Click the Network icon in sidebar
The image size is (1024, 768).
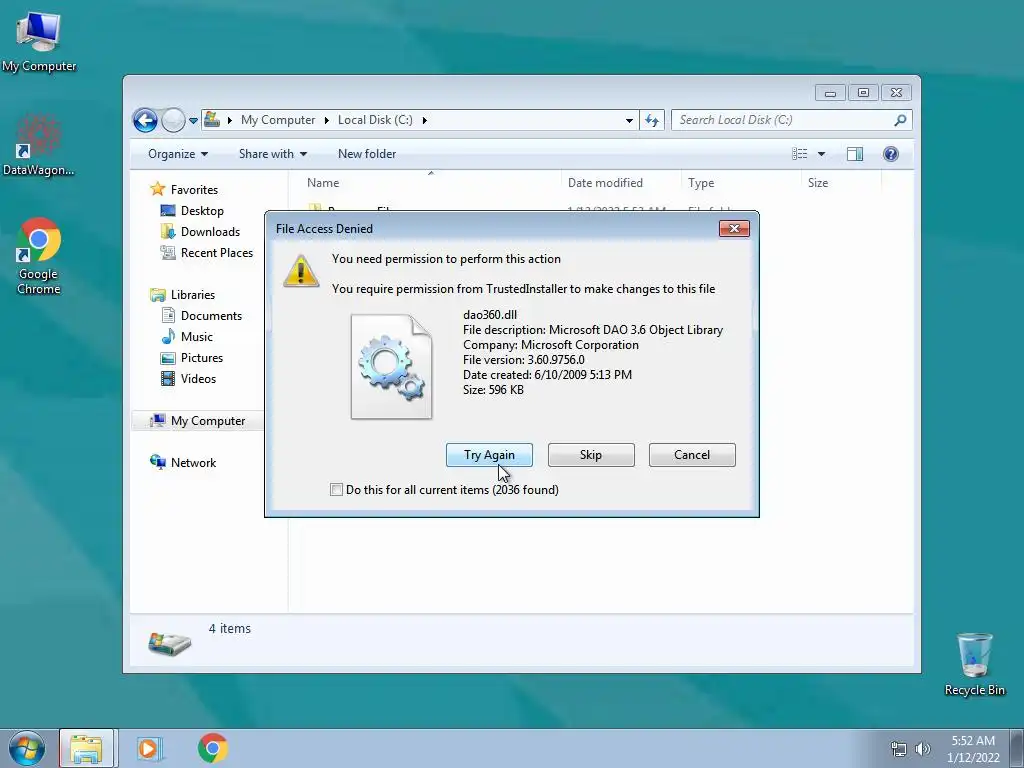(157, 462)
